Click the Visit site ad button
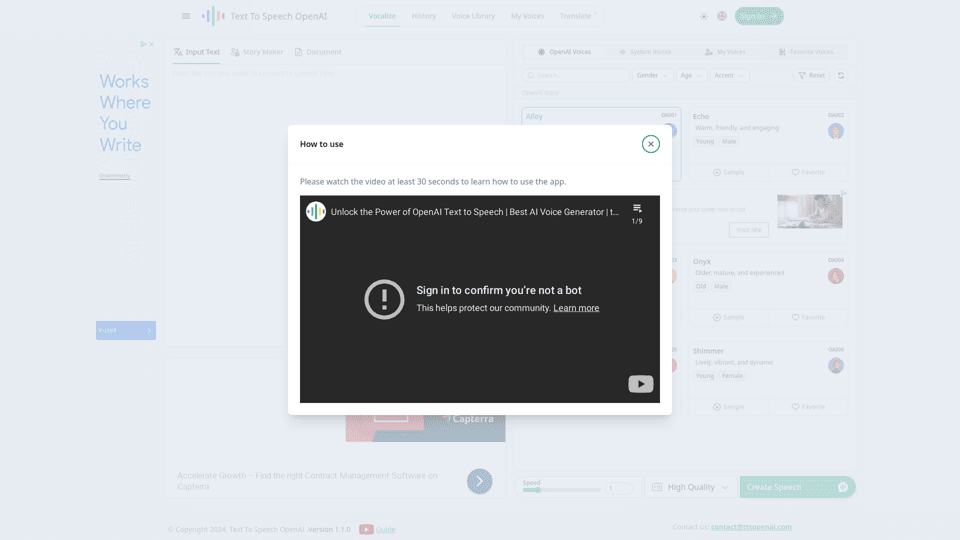 point(748,230)
